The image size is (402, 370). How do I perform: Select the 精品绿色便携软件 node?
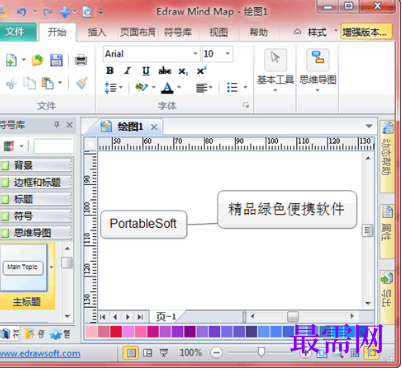[287, 209]
